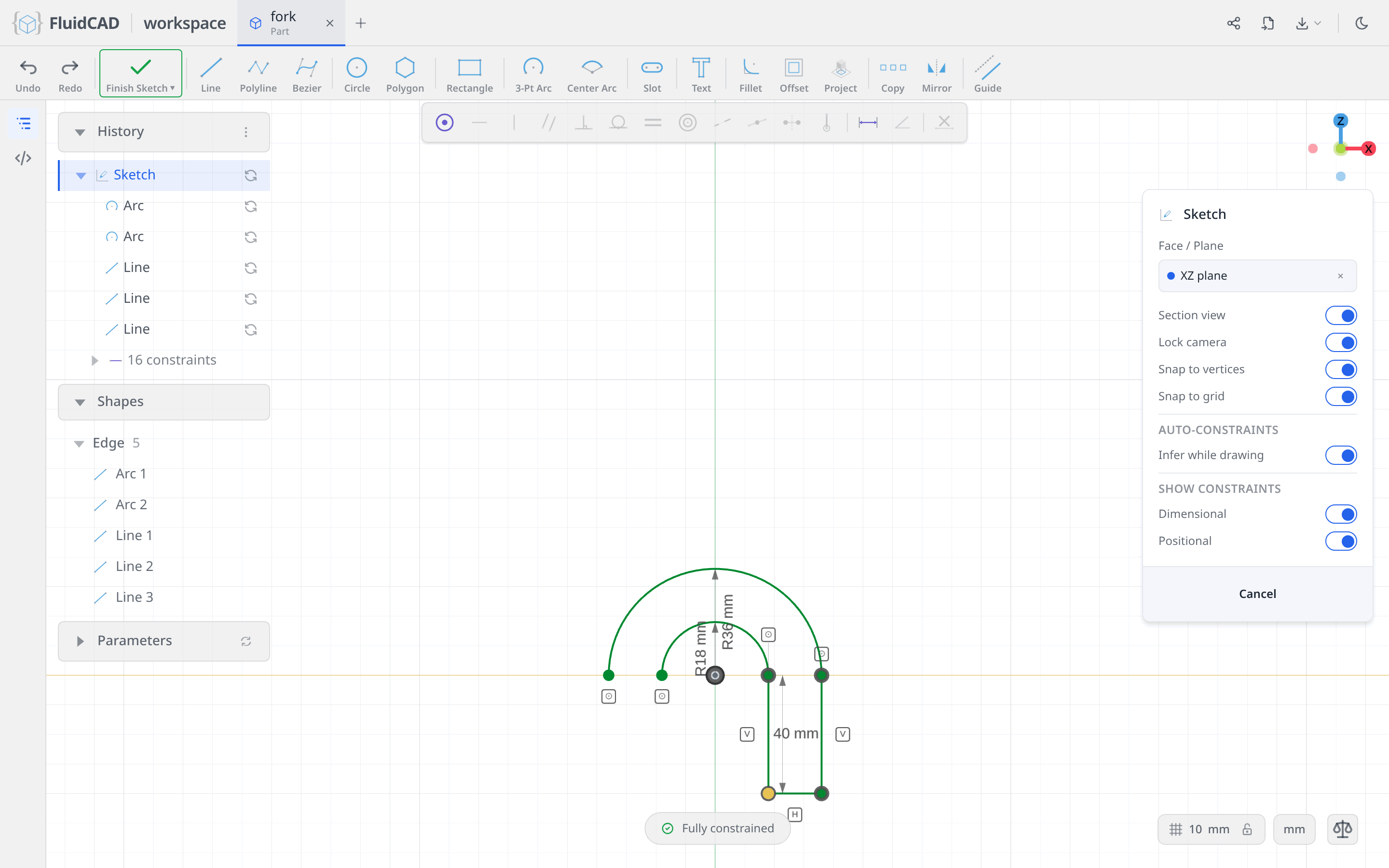This screenshot has height=868, width=1389.
Task: Add a new tab with plus
Action: coord(360,23)
